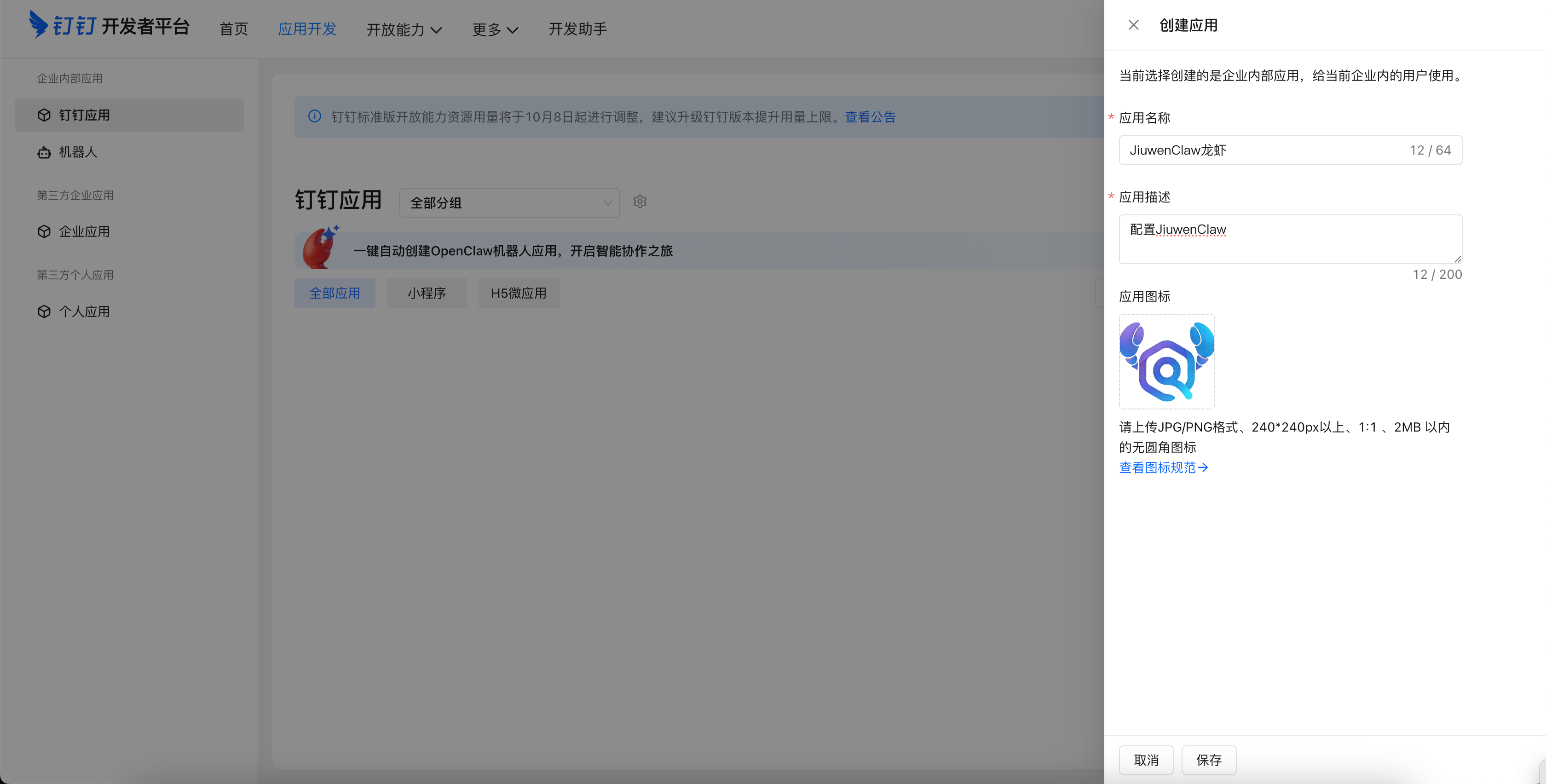Select 企业应用 in the sidebar
Image resolution: width=1546 pixels, height=784 pixels.
click(129, 231)
